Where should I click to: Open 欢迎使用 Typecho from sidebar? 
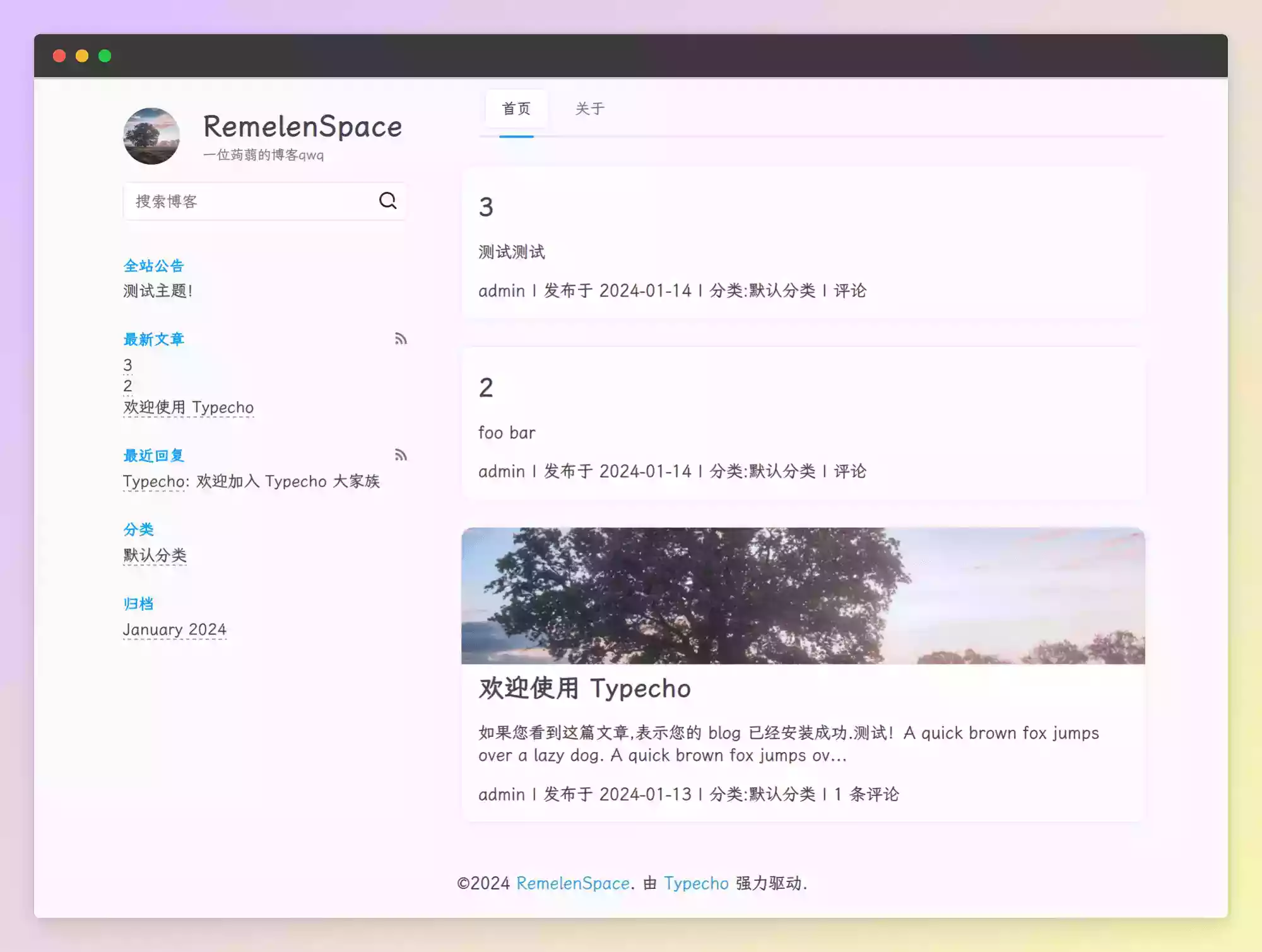(x=188, y=407)
